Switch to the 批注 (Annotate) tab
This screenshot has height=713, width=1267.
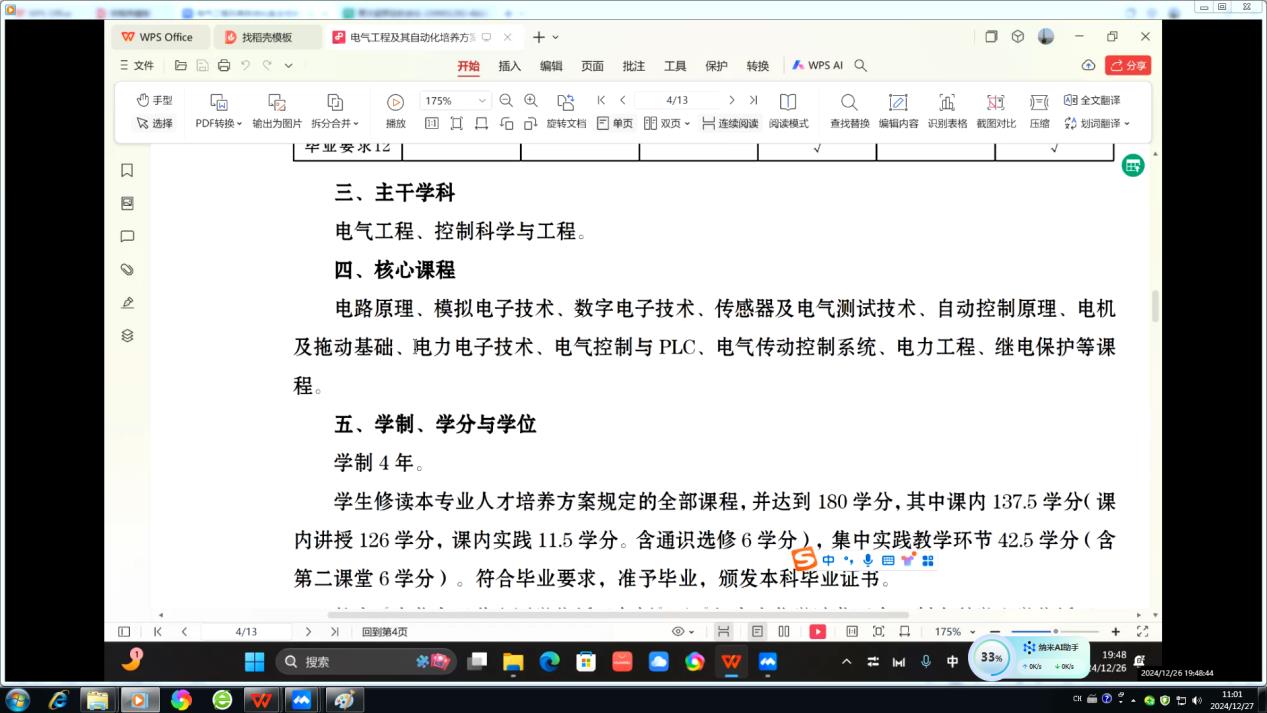[x=633, y=66]
